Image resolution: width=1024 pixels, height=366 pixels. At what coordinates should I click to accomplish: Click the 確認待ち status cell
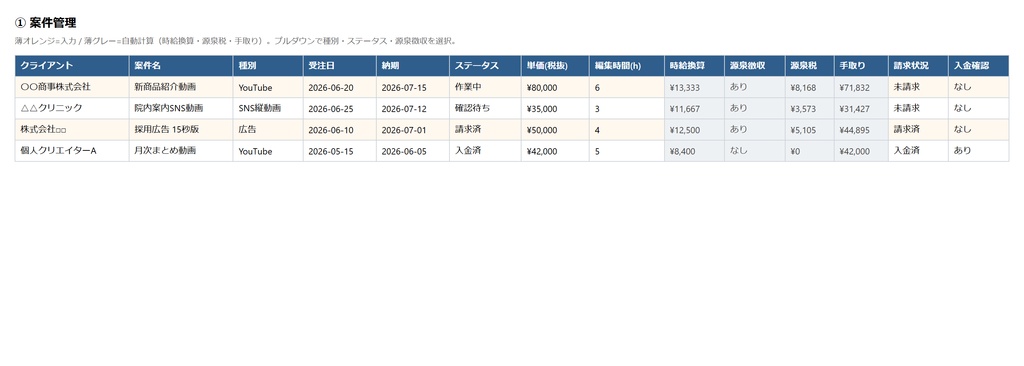coord(485,108)
